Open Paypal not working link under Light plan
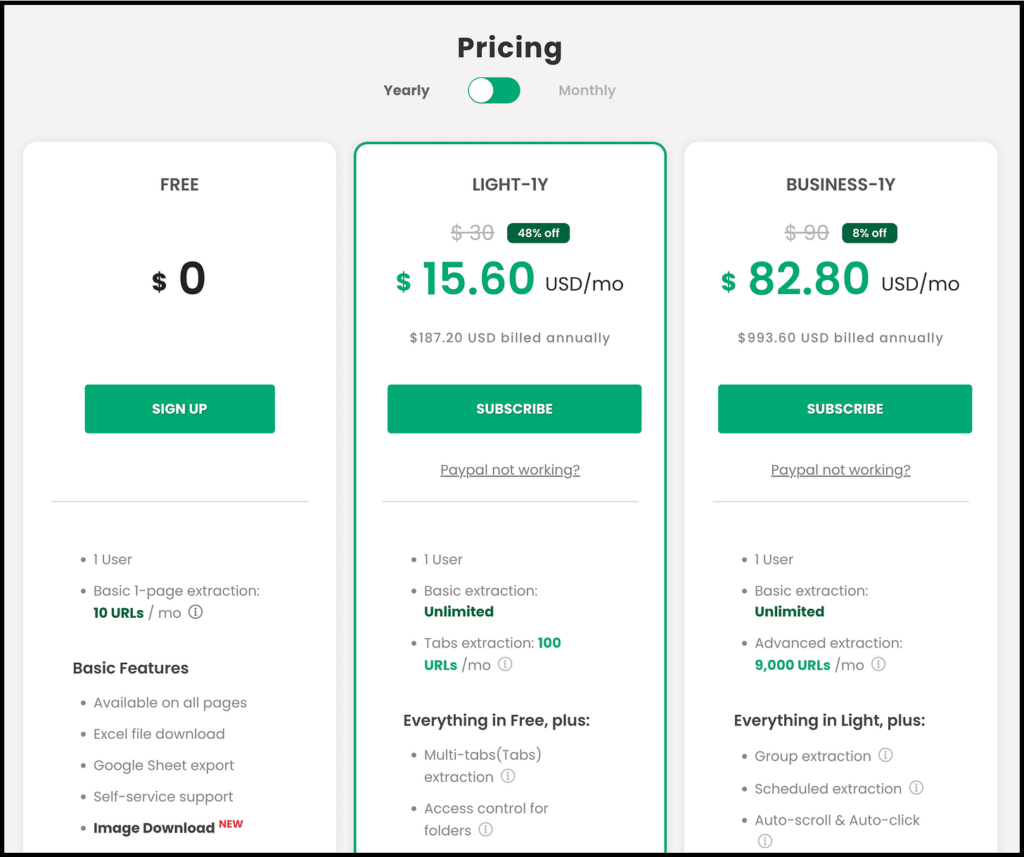Viewport: 1024px width, 857px height. tap(510, 470)
